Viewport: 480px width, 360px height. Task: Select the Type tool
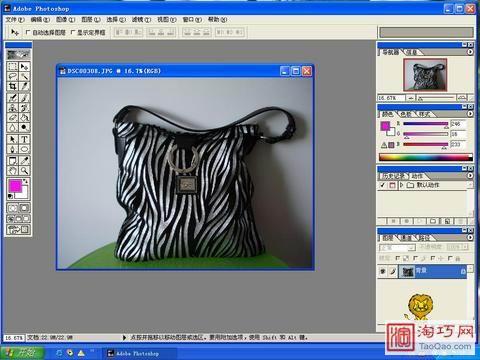[24, 139]
